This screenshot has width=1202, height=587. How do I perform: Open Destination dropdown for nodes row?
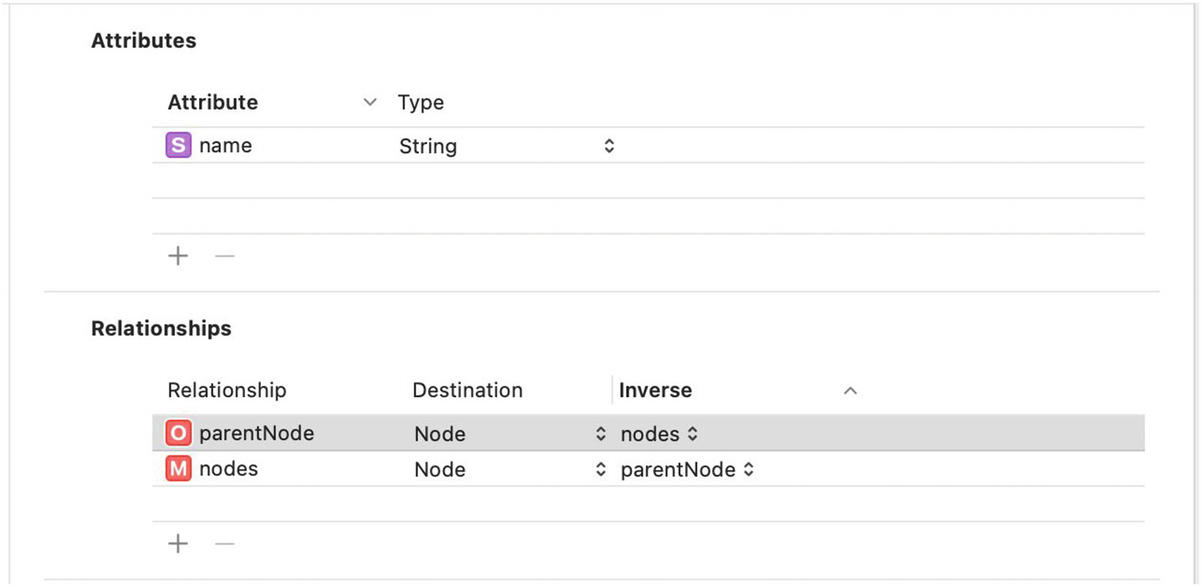click(x=600, y=470)
